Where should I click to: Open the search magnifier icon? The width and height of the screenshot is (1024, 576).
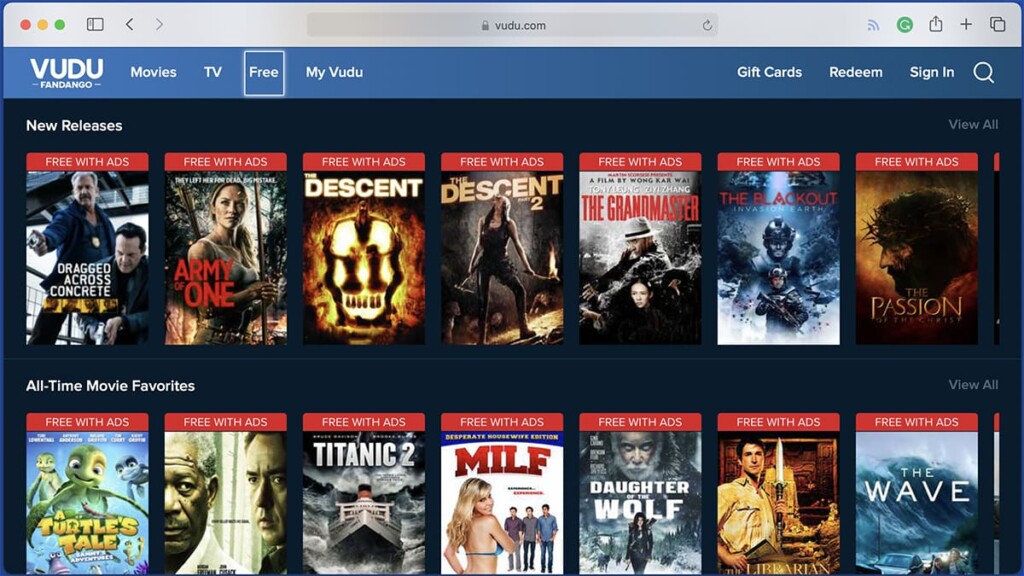[x=984, y=72]
